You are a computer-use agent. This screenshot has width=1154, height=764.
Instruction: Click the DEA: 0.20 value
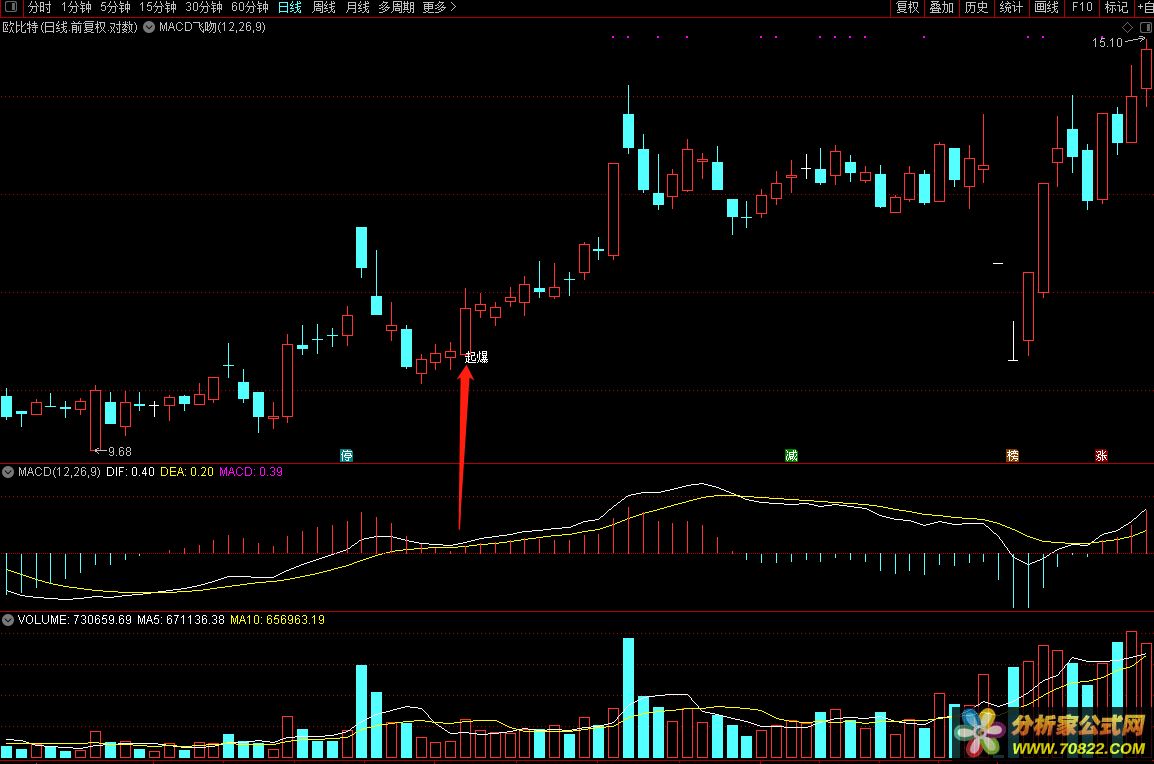click(x=187, y=472)
